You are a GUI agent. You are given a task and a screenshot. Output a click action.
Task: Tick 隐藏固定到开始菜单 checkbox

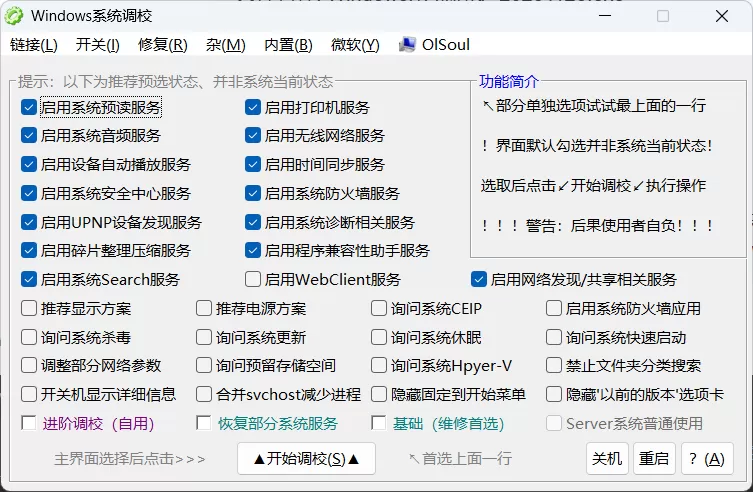[x=379, y=395]
